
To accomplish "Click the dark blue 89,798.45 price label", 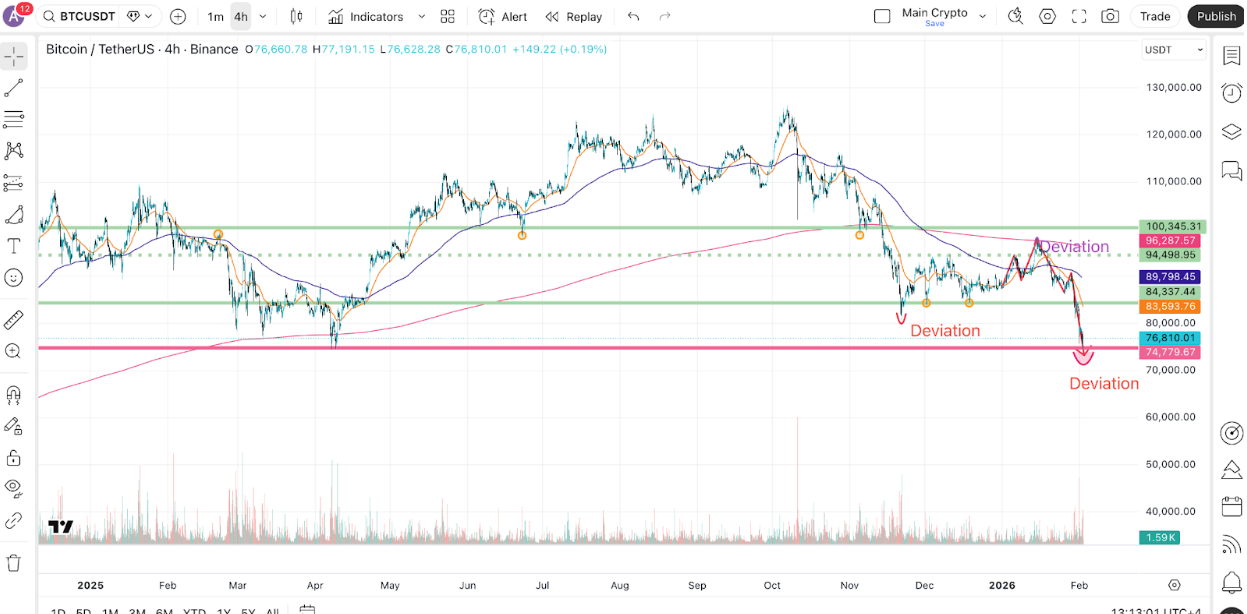I will [1168, 276].
